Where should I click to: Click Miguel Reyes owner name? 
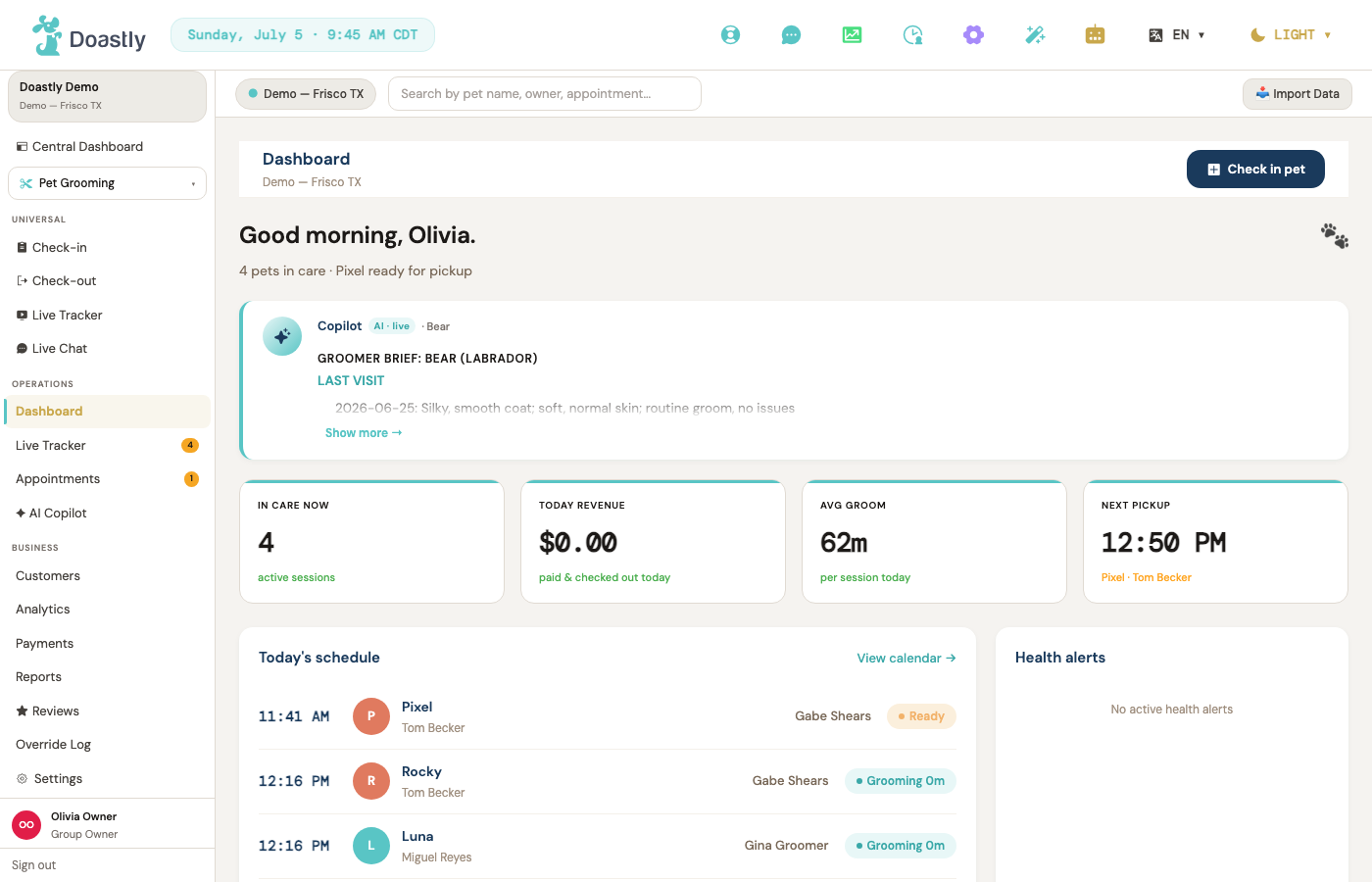pos(436,857)
